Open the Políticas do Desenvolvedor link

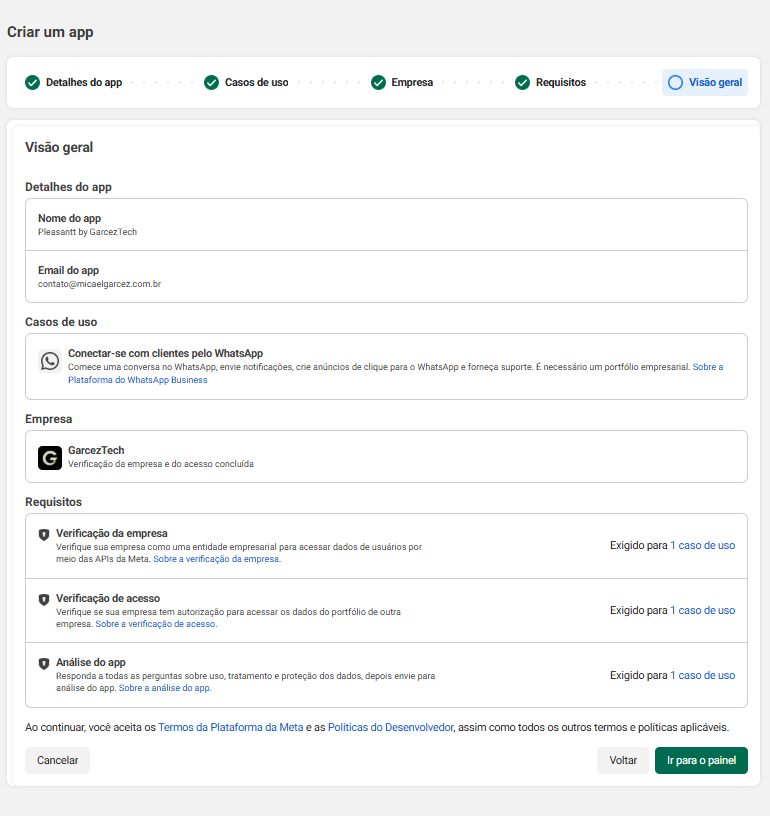click(x=390, y=727)
